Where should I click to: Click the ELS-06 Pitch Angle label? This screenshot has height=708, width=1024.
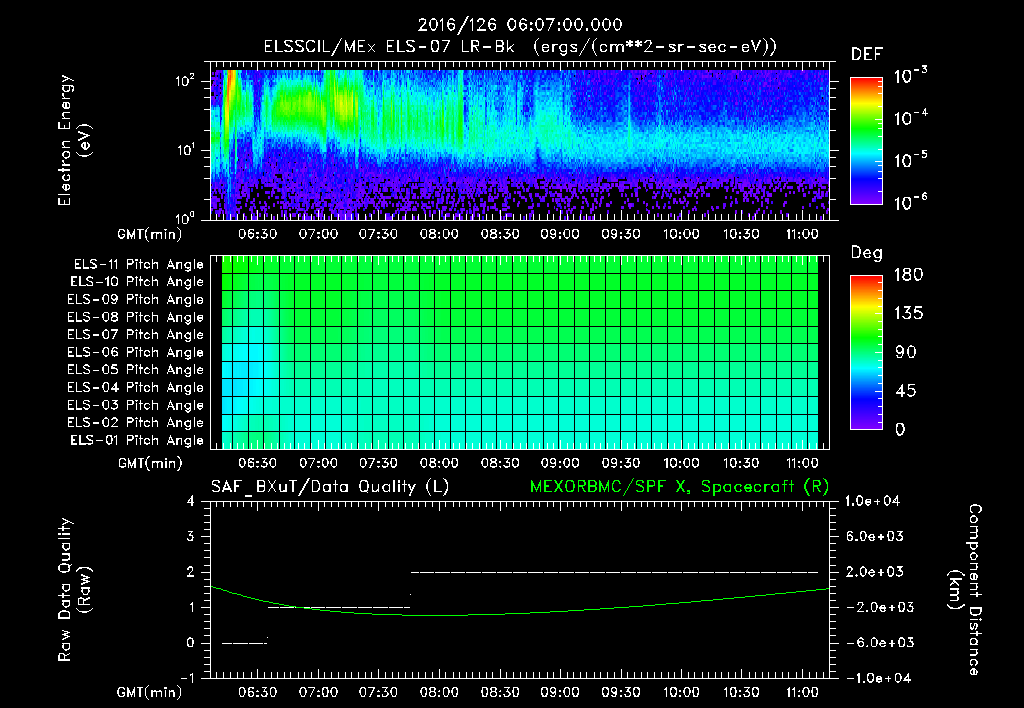136,352
